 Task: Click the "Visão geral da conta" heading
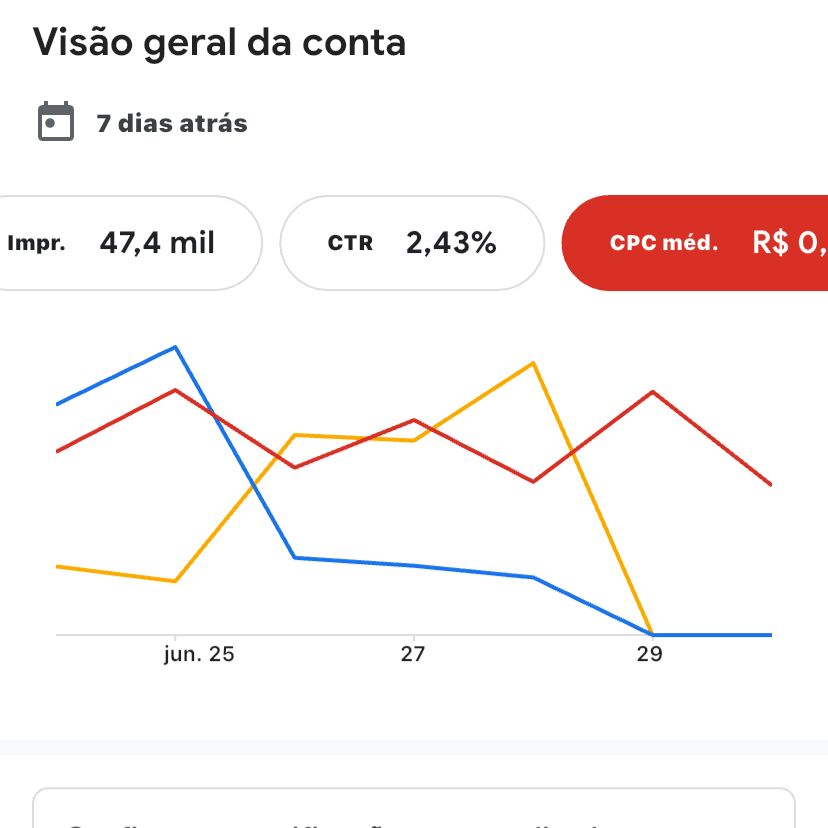[x=220, y=43]
